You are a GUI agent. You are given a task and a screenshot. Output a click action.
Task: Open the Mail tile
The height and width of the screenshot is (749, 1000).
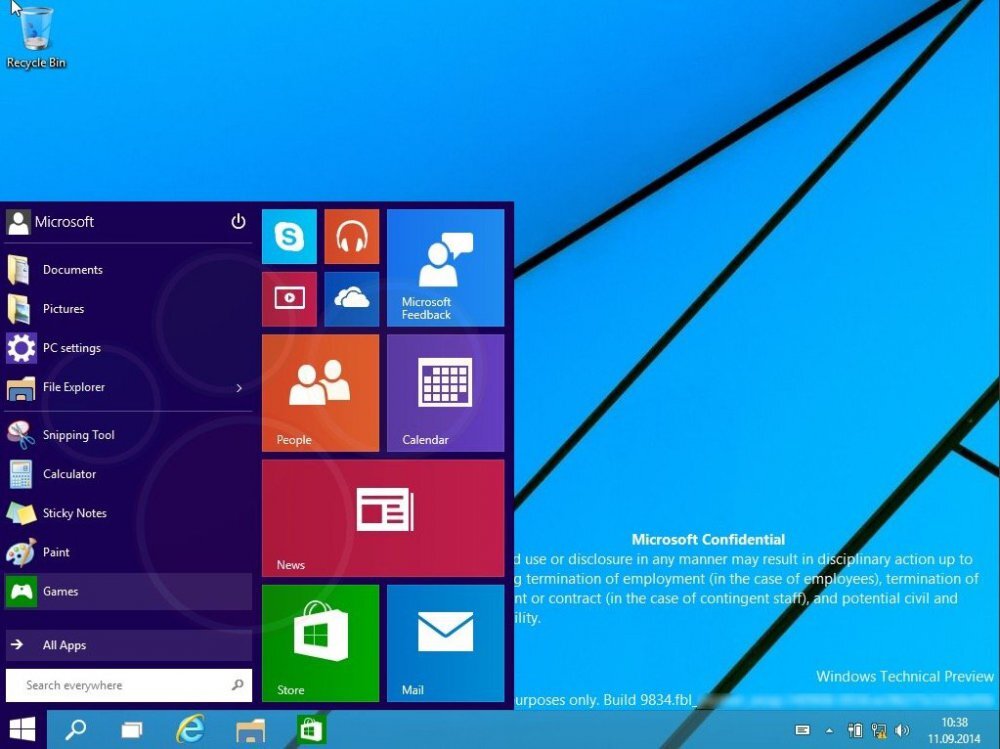point(445,641)
